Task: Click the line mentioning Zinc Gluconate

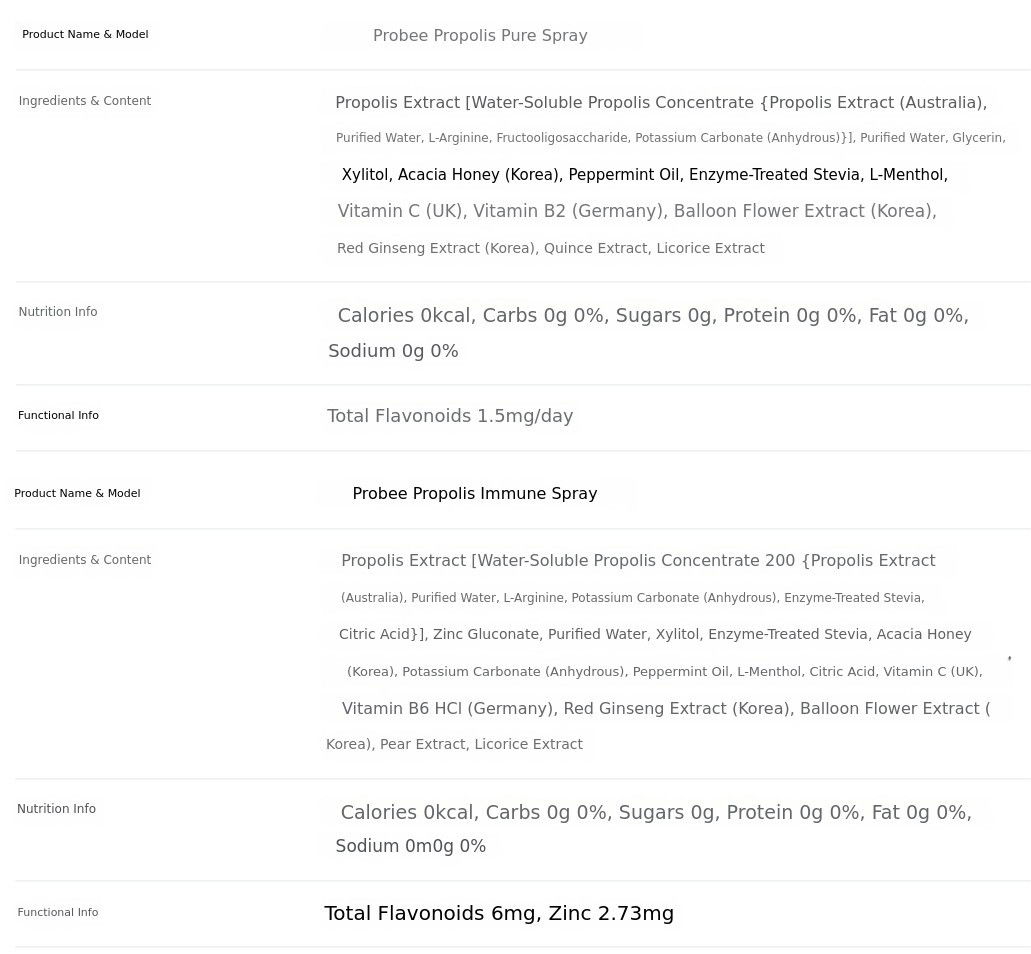Action: tap(655, 635)
